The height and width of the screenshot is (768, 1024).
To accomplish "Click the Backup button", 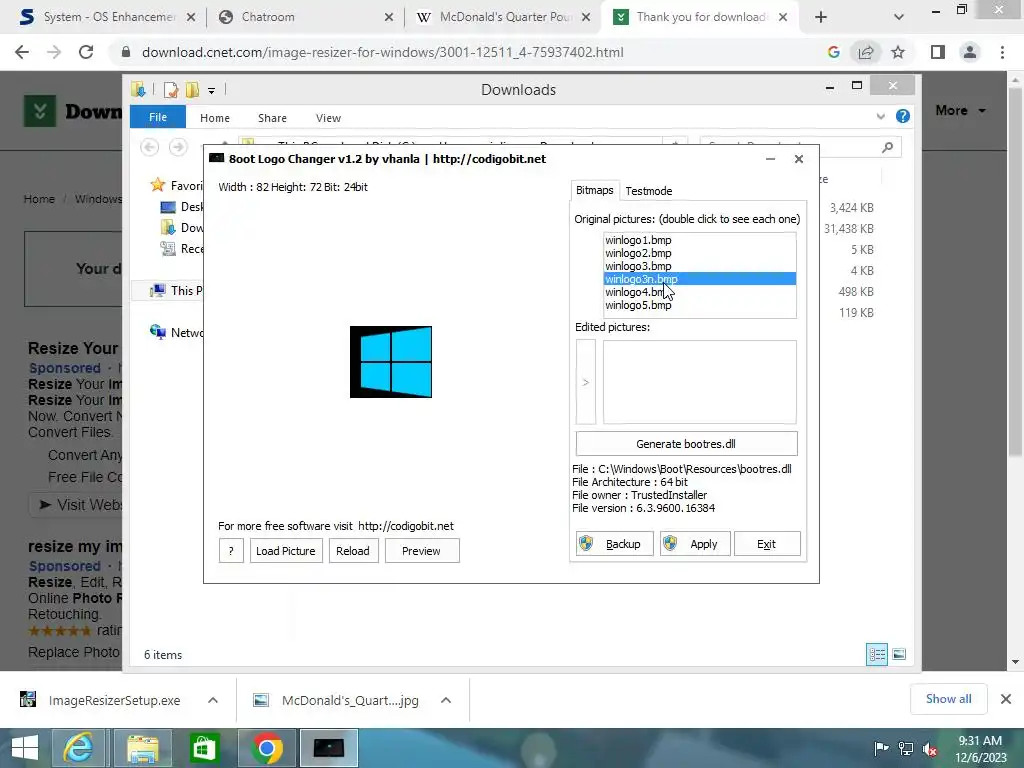I will click(x=615, y=544).
